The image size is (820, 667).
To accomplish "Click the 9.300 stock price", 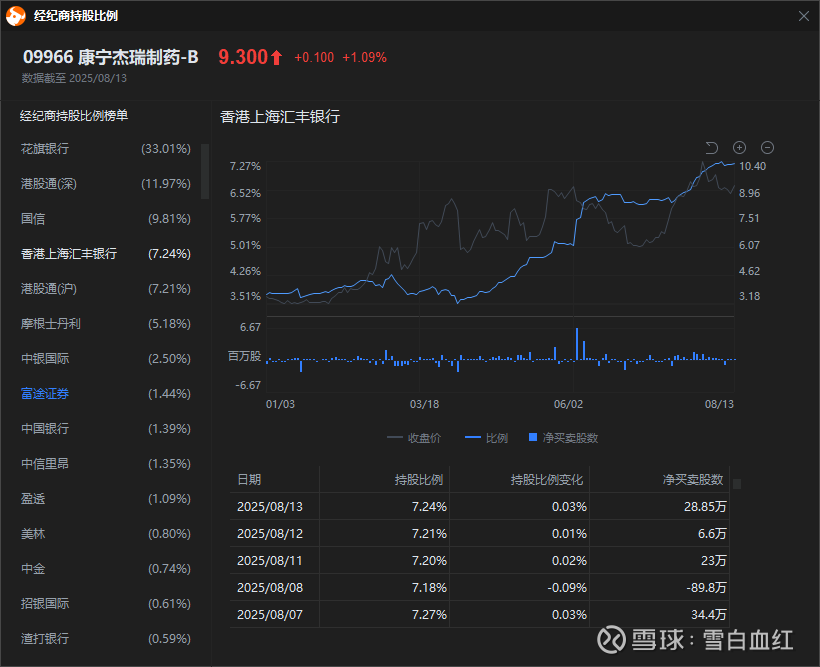I will 243,57.
